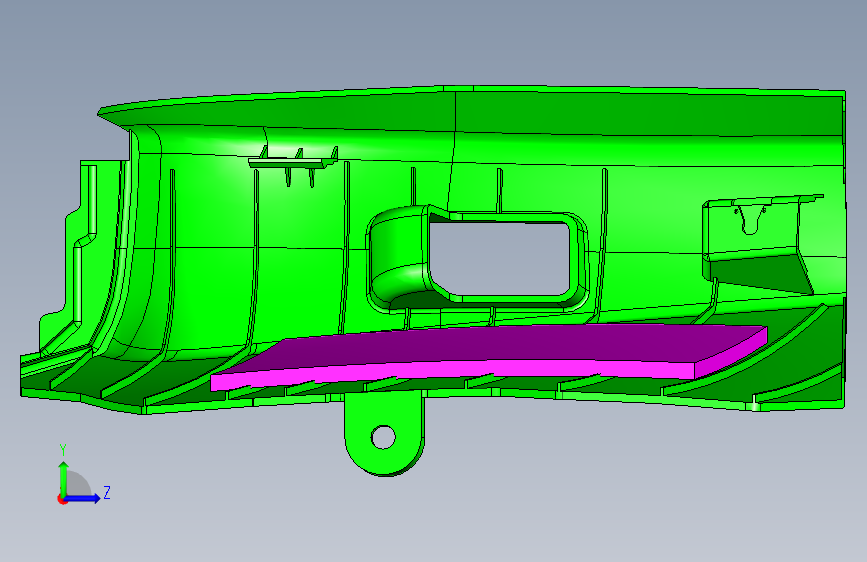
Task: Click the red origin point of the axis triad
Action: [61, 499]
